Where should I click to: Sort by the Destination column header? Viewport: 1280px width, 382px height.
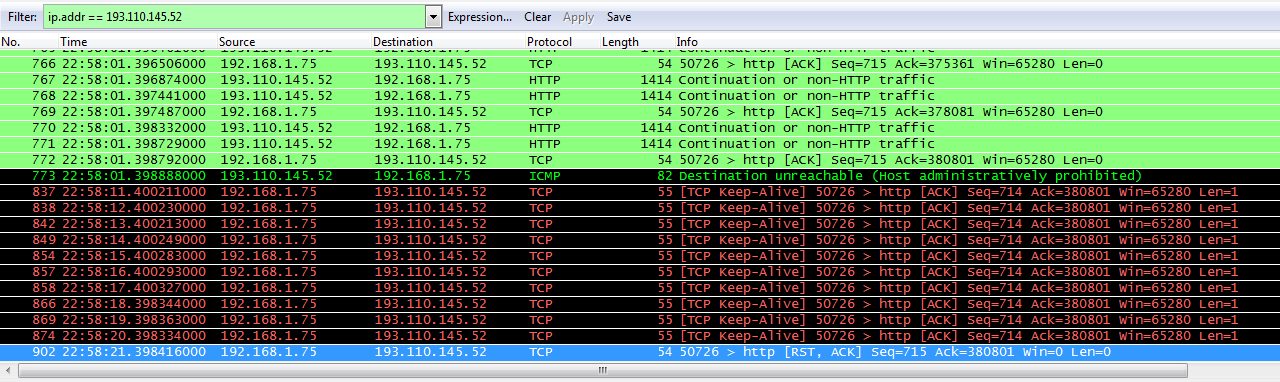(x=403, y=42)
